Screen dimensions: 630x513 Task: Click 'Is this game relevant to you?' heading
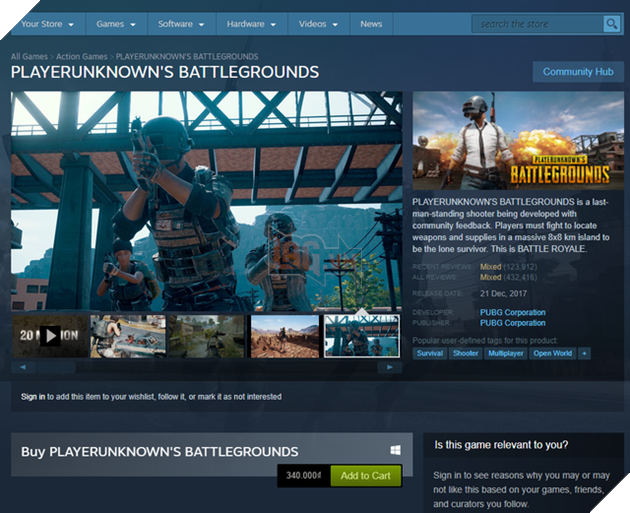point(501,445)
